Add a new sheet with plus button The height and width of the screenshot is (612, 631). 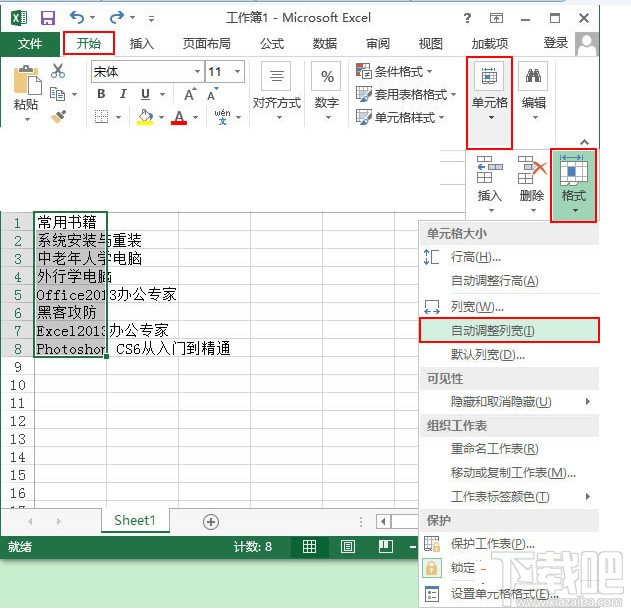(x=211, y=522)
